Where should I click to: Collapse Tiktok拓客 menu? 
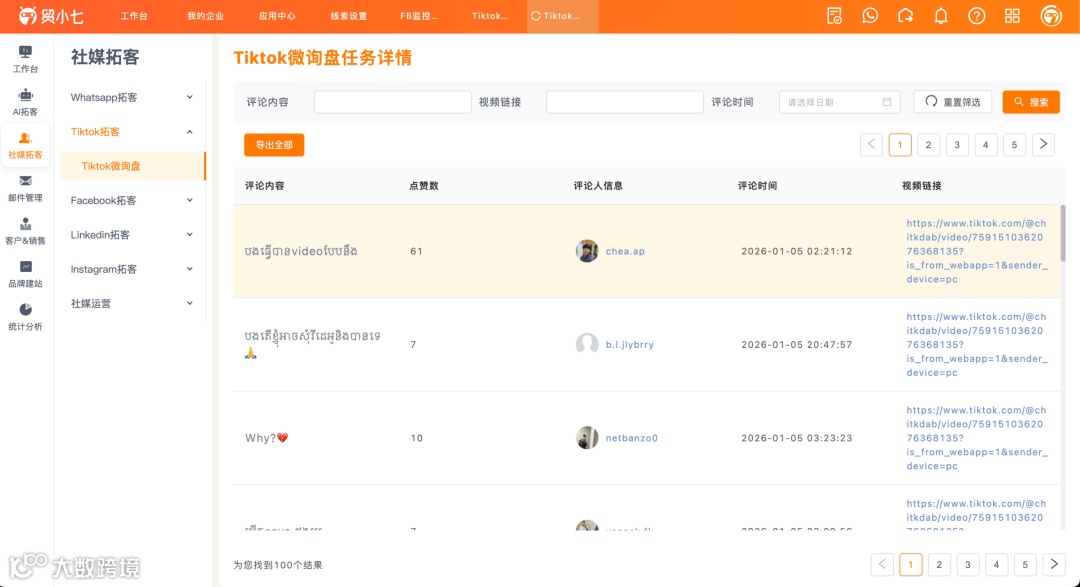[x=132, y=132]
